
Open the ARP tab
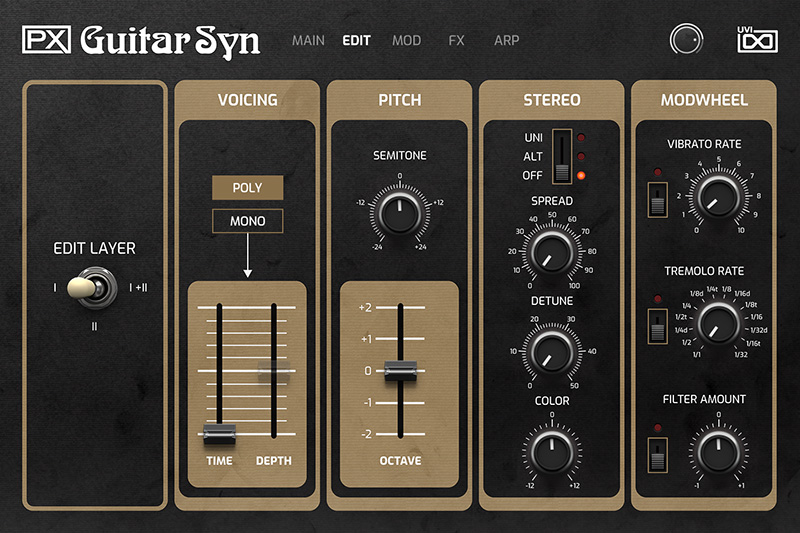[506, 41]
